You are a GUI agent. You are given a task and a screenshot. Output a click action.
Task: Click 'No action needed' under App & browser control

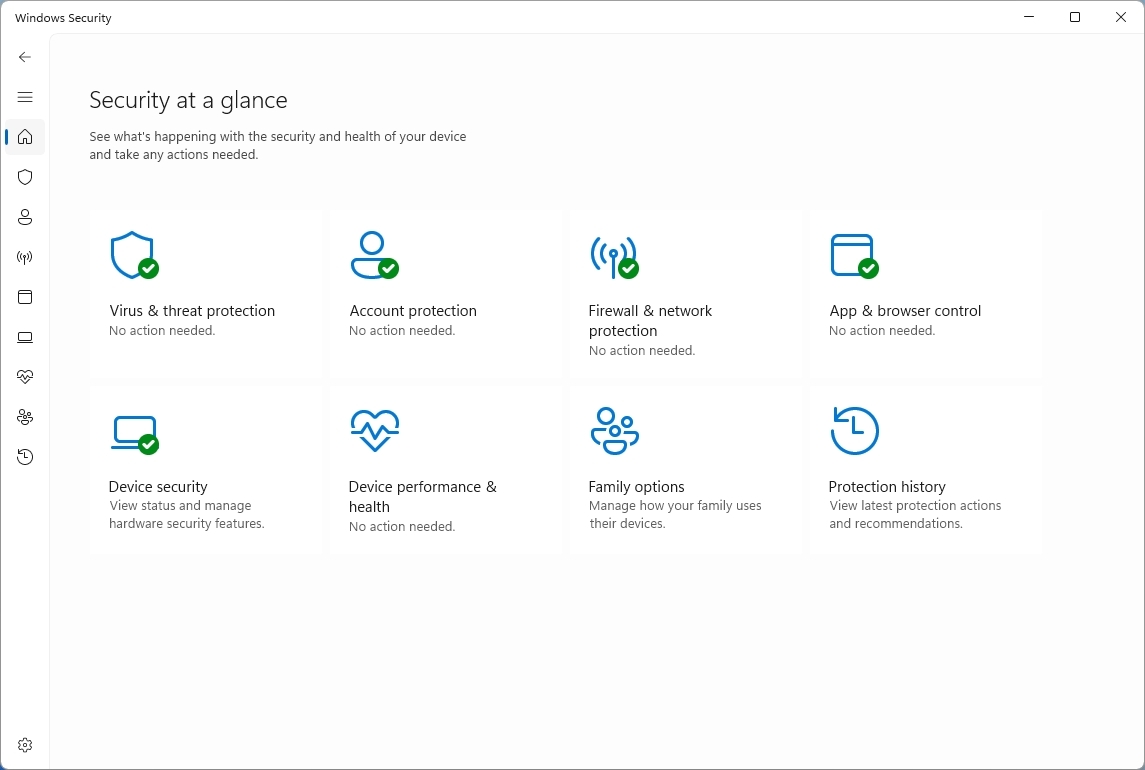click(x=882, y=330)
